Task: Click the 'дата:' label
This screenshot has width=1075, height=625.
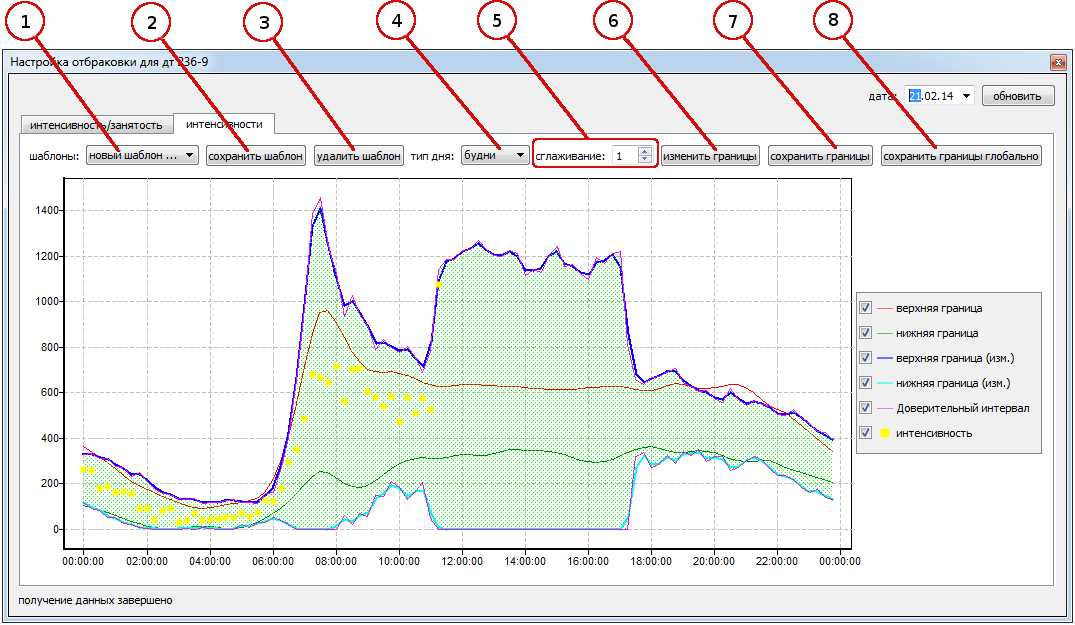Action: click(x=882, y=97)
